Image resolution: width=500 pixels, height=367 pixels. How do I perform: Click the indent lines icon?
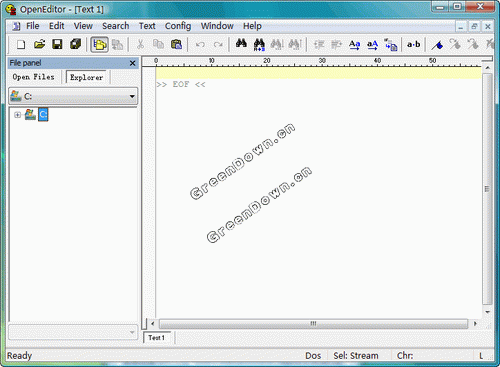319,44
